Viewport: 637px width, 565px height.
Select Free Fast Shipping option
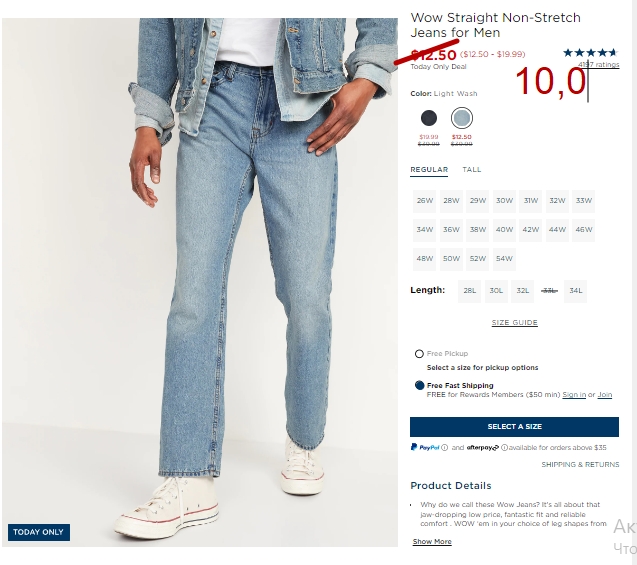[x=420, y=385]
